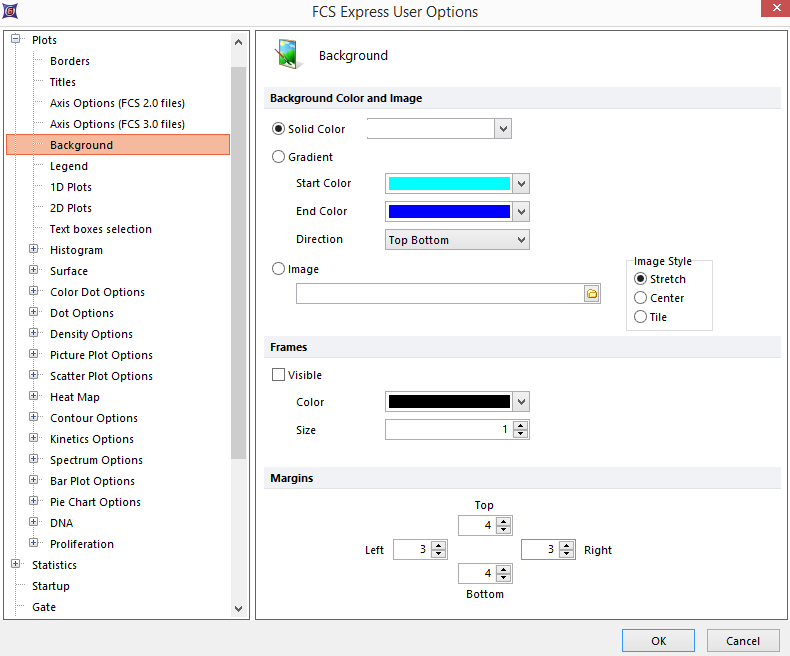
Task: Click the Image file path input field
Action: [x=439, y=294]
